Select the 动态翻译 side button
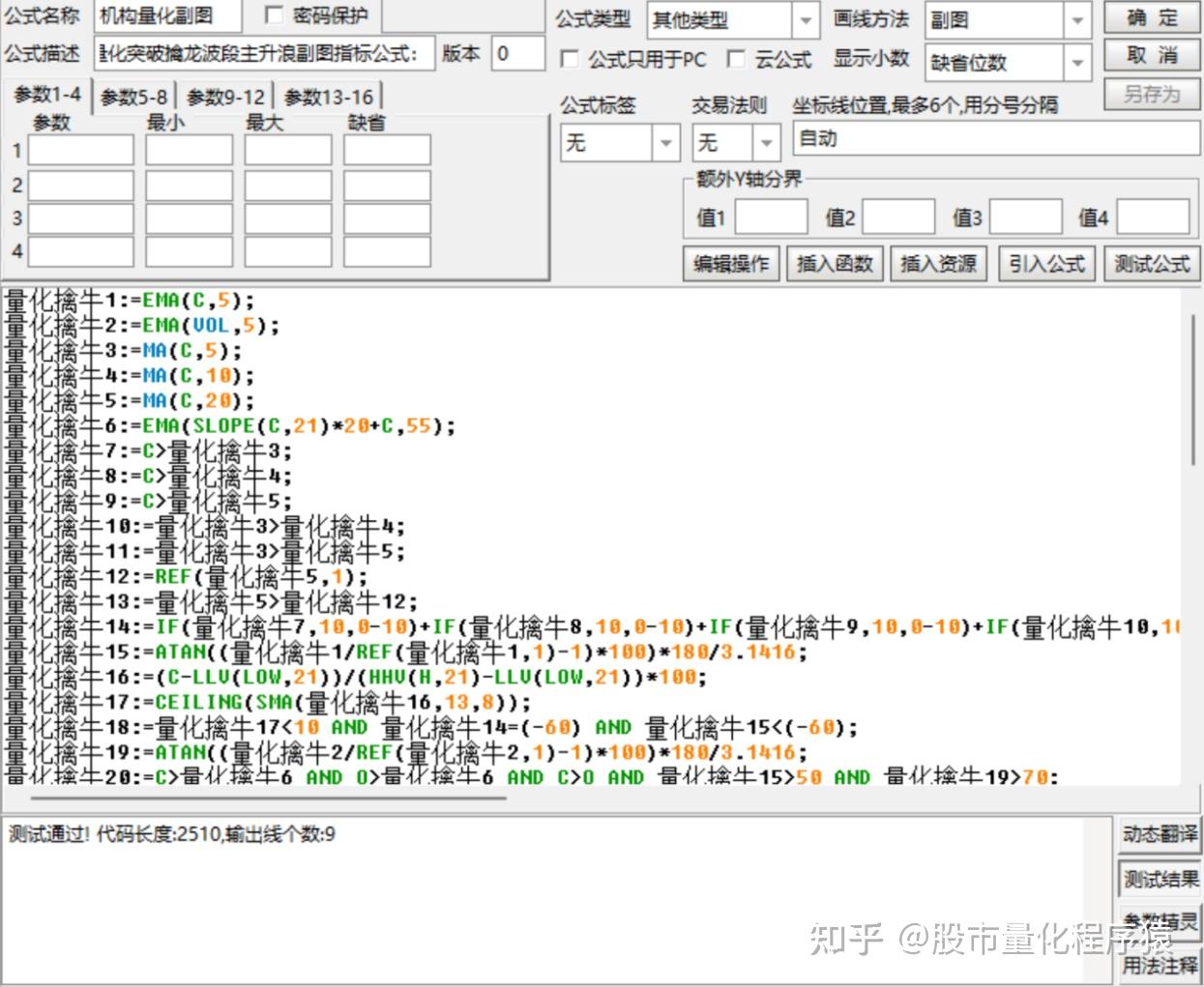The image size is (1204, 987). [1159, 834]
